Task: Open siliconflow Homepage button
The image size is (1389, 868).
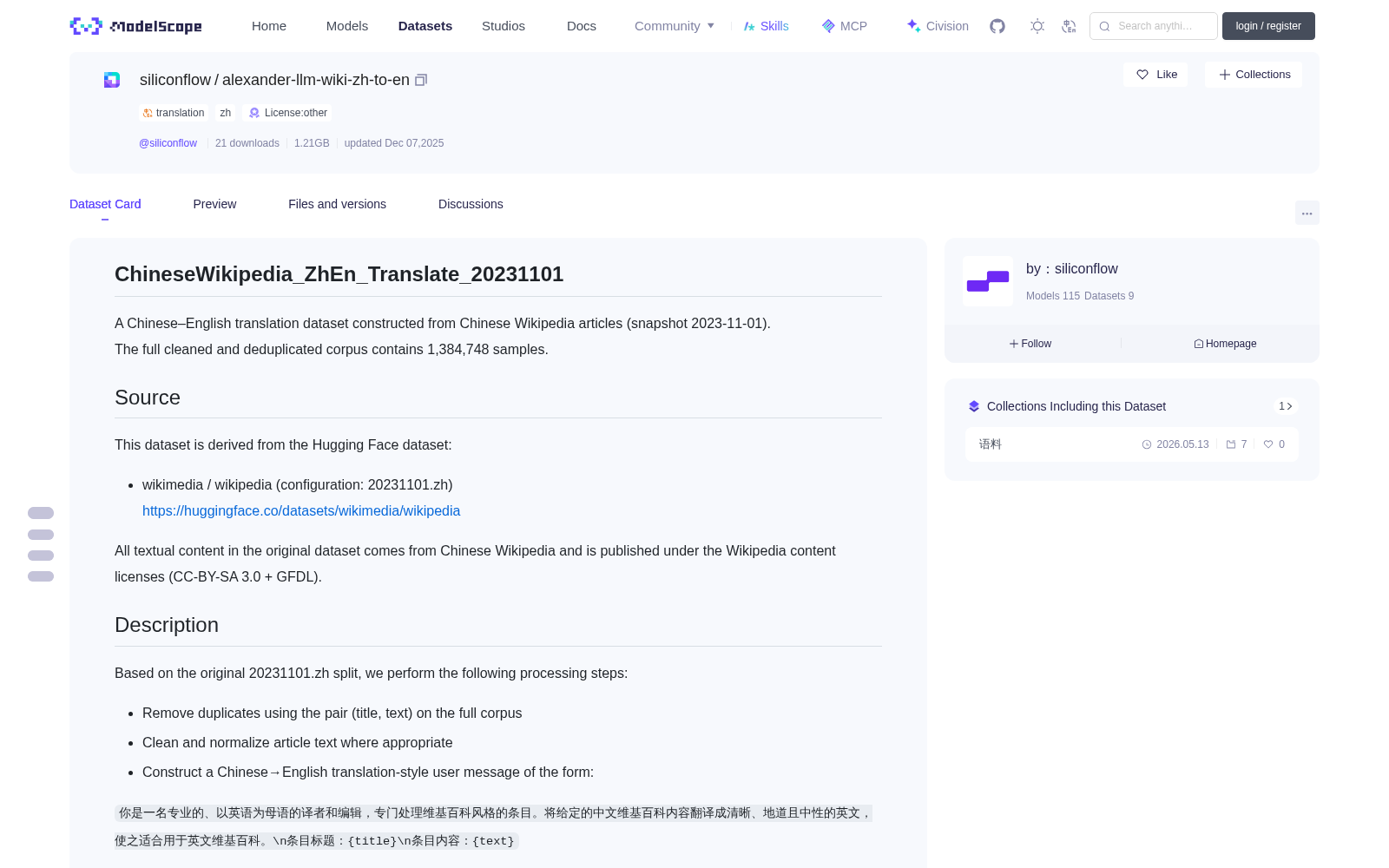Action: (1225, 344)
